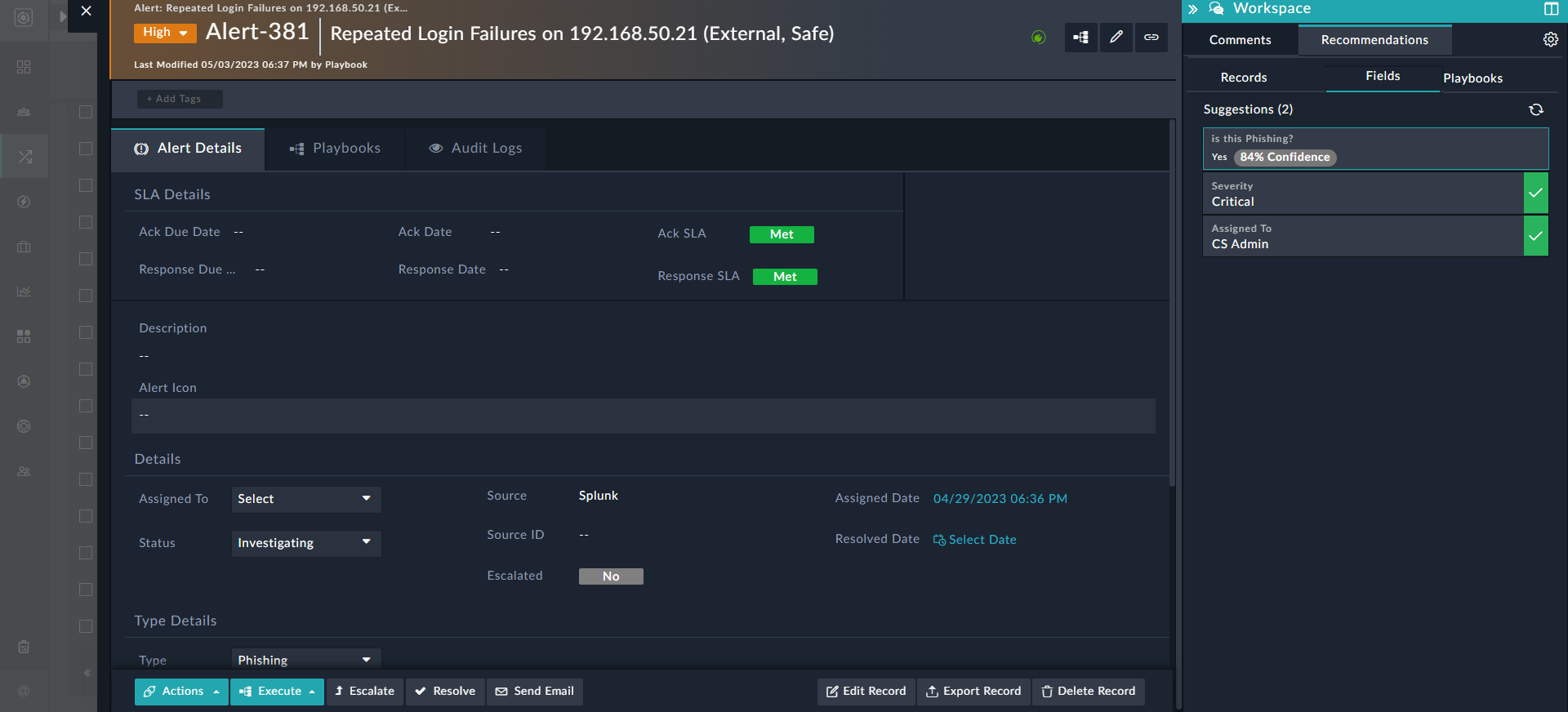Click the 84% Confidence badge
The width and height of the screenshot is (1568, 712).
coord(1285,158)
